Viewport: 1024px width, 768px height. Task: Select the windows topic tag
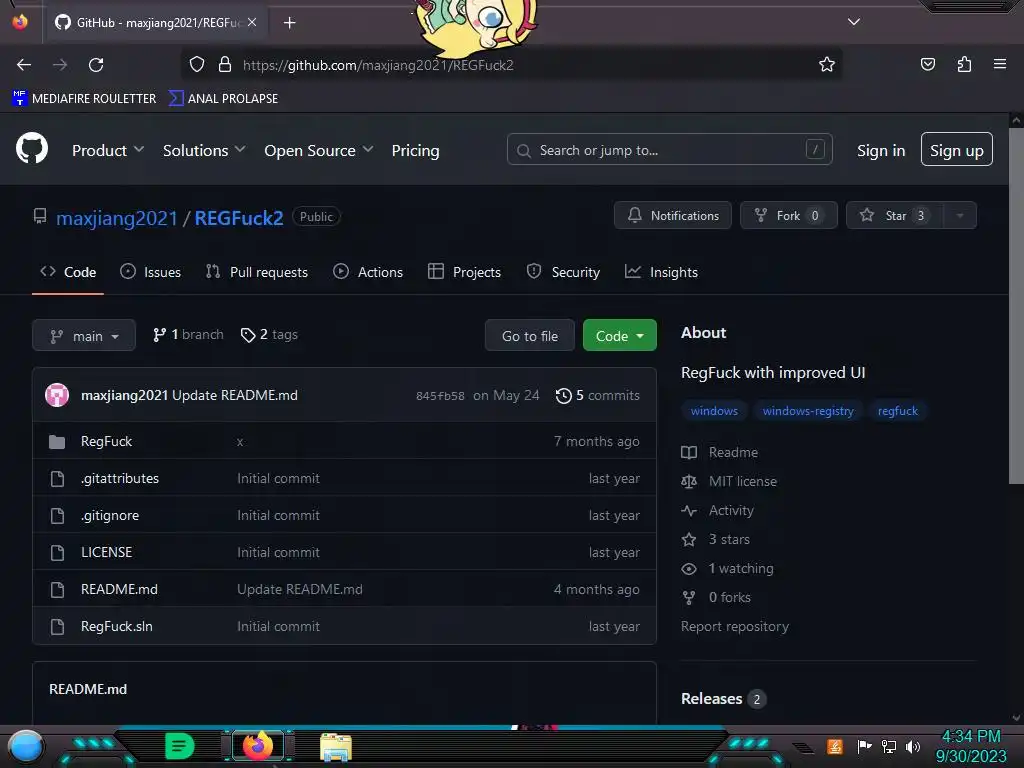(x=714, y=411)
